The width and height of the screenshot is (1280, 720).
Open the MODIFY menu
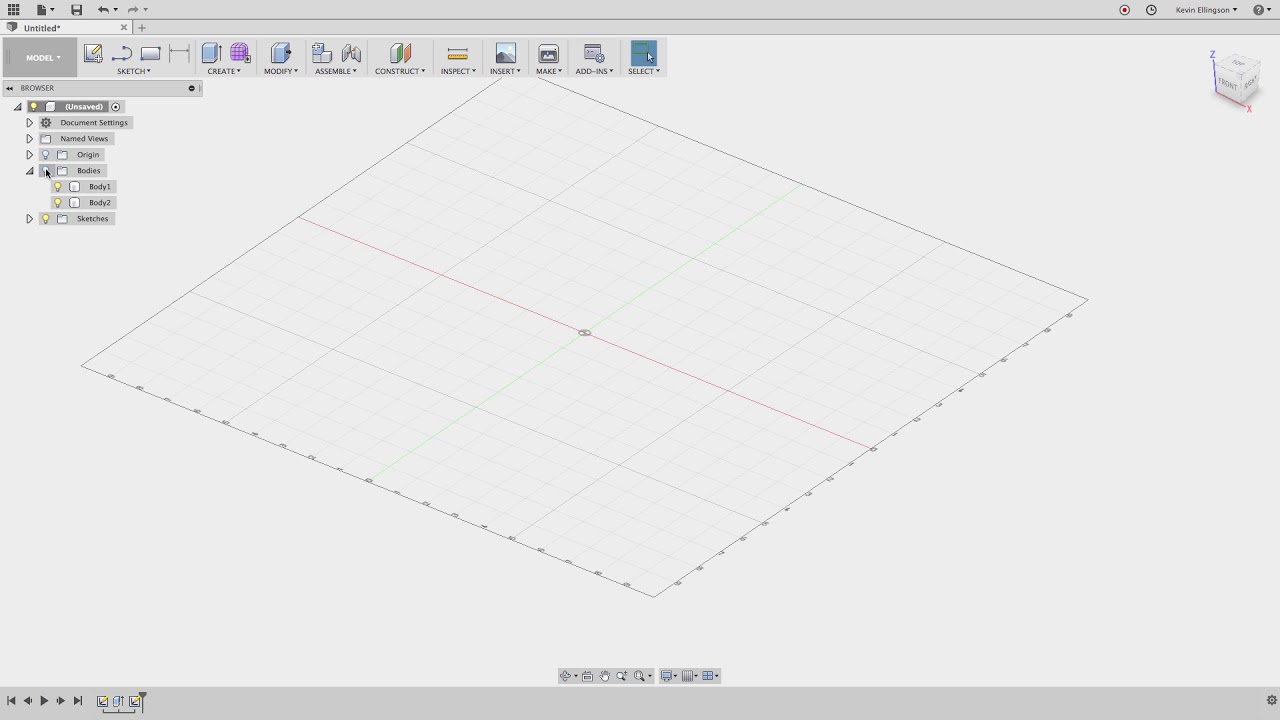281,71
